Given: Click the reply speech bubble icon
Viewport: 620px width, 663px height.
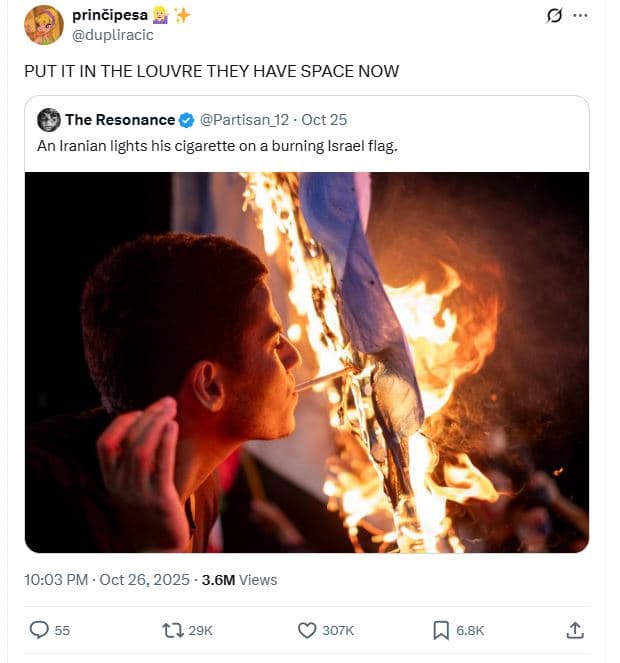Looking at the screenshot, I should 40,630.
